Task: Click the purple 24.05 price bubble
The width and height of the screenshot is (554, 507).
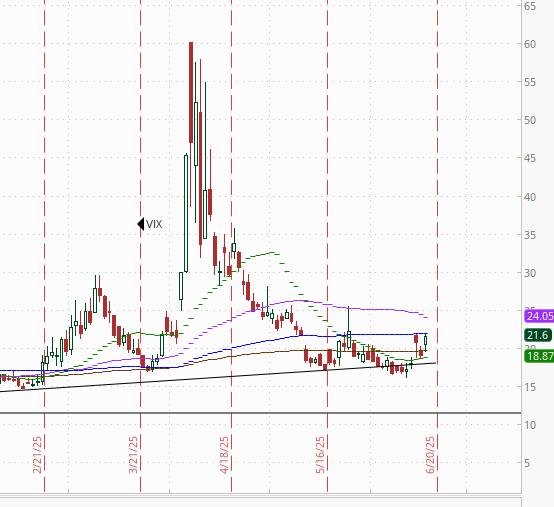Action: [539, 316]
